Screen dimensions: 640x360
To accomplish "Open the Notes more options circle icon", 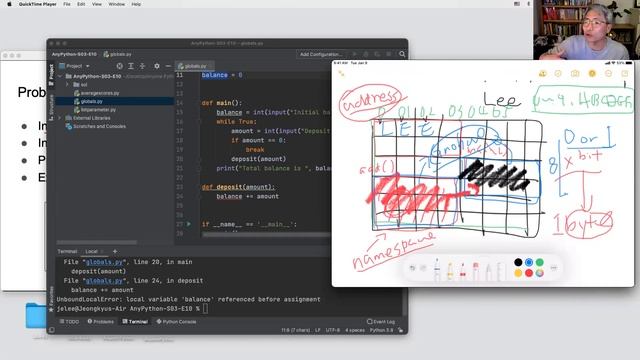I will (x=609, y=73).
